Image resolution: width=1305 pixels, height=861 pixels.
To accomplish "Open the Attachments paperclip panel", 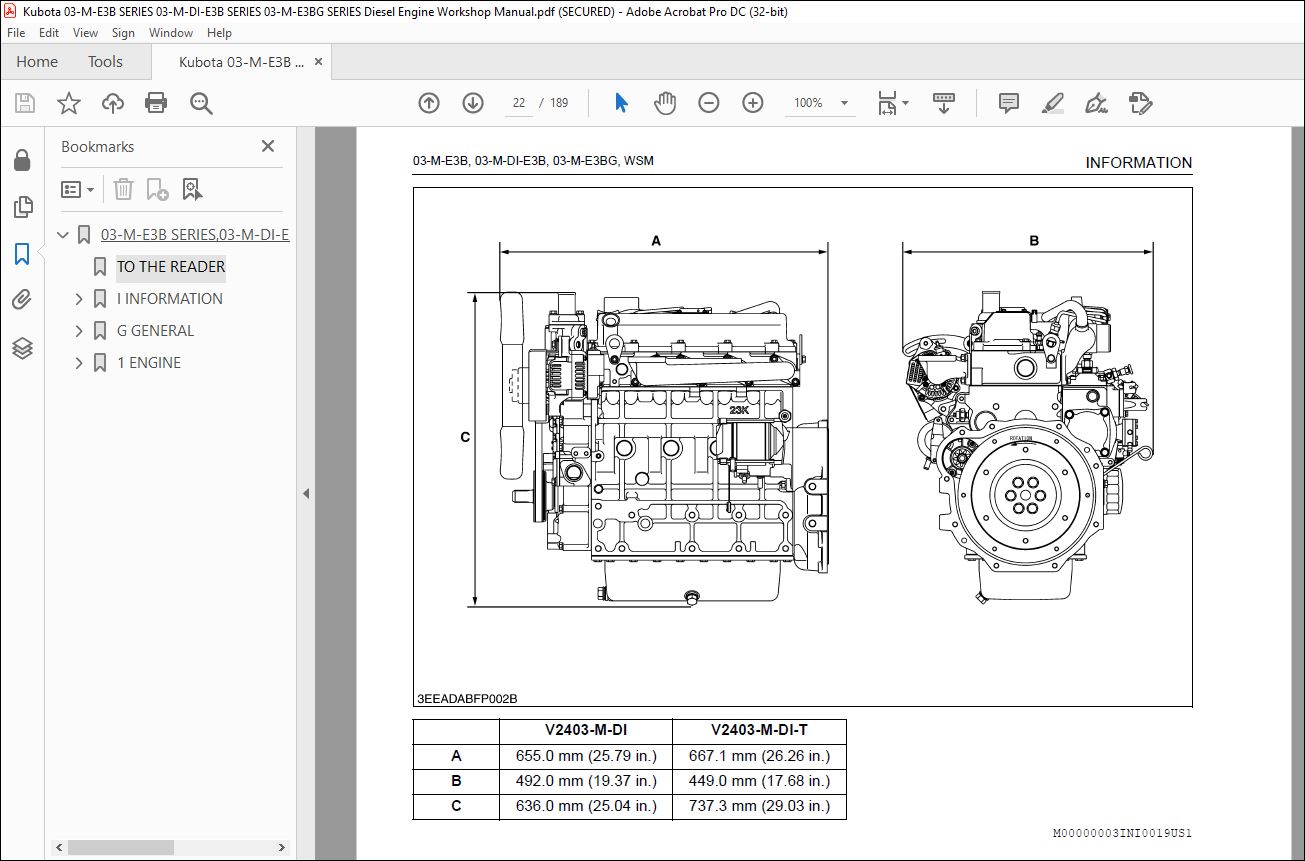I will tap(22, 300).
